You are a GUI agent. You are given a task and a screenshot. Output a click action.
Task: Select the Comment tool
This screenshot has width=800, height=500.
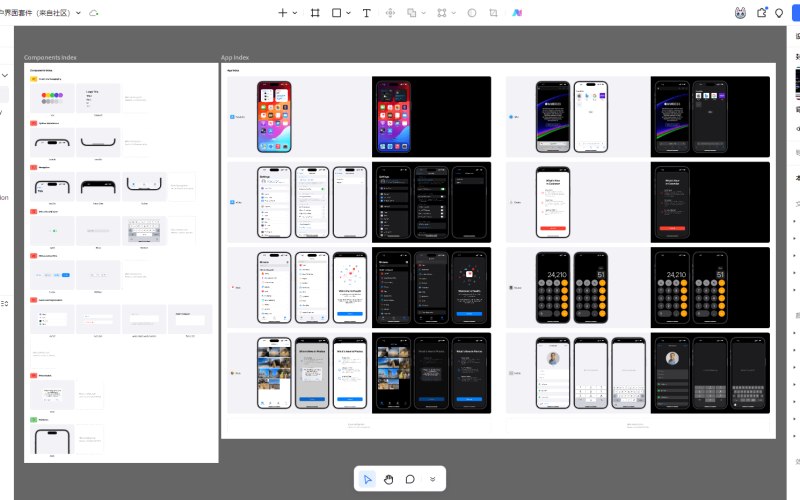tap(410, 479)
